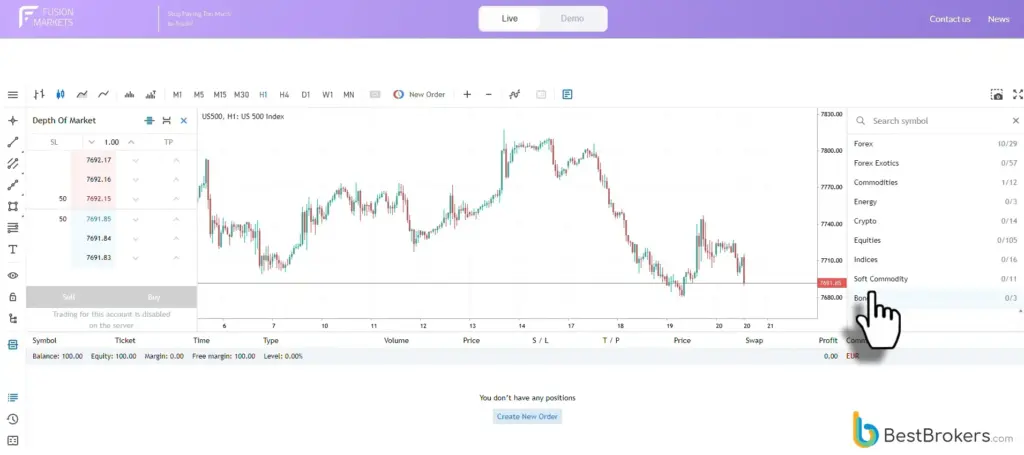Viewport: 1024px width, 455px height.
Task: Expand the Soft Commodity symbol group
Action: 935,279
